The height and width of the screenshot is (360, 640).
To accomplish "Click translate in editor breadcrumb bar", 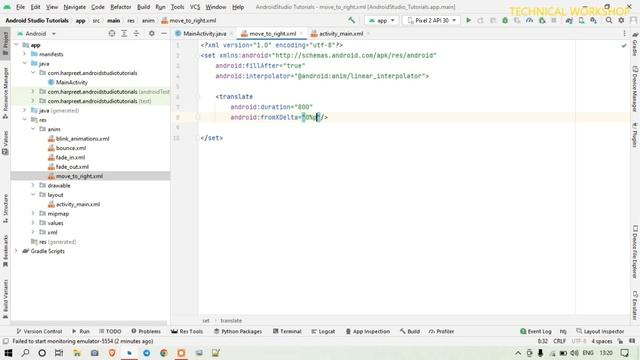I will pos(231,321).
